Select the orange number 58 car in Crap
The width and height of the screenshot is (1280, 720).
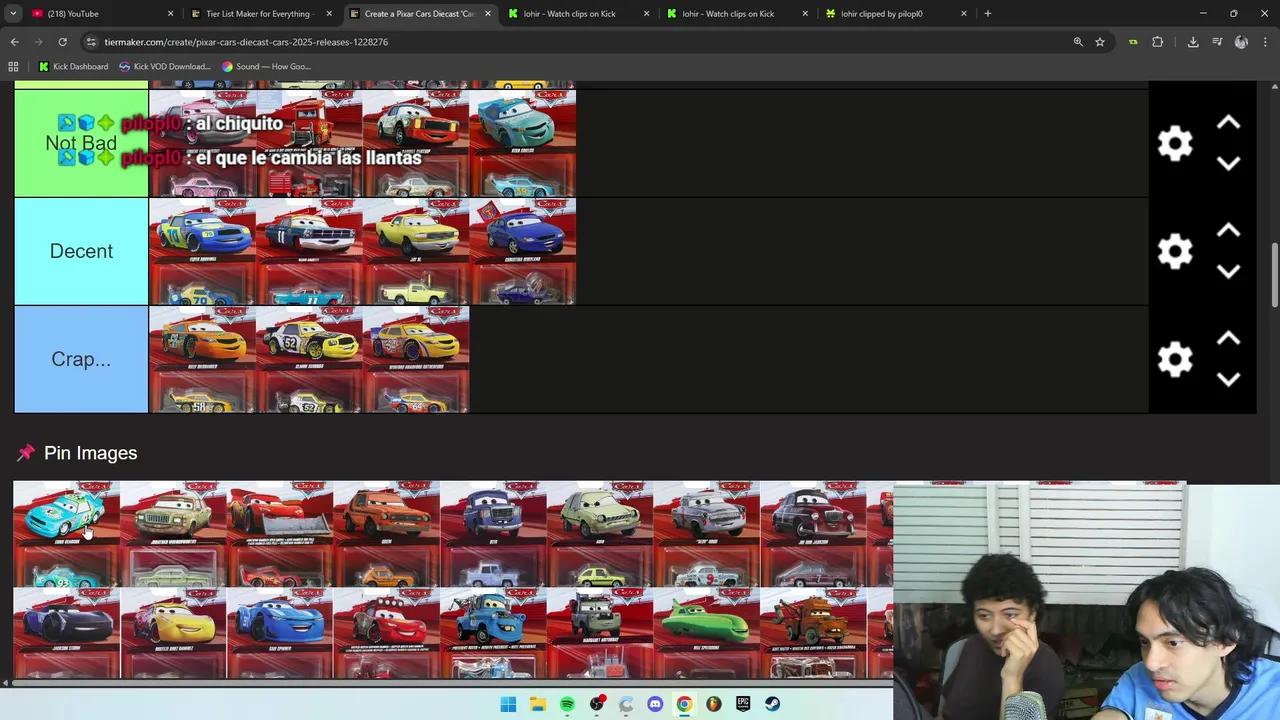point(202,359)
